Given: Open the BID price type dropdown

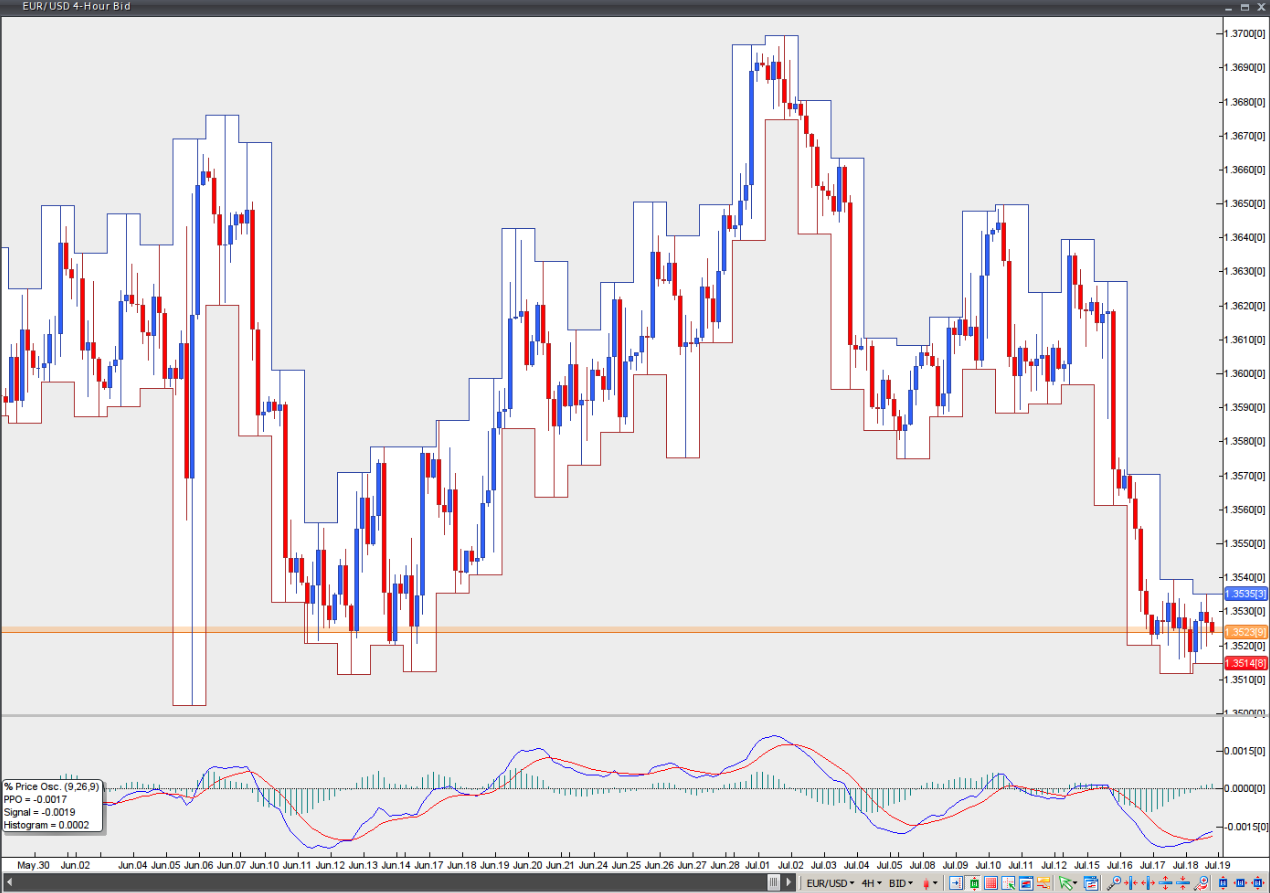Looking at the screenshot, I should point(901,883).
